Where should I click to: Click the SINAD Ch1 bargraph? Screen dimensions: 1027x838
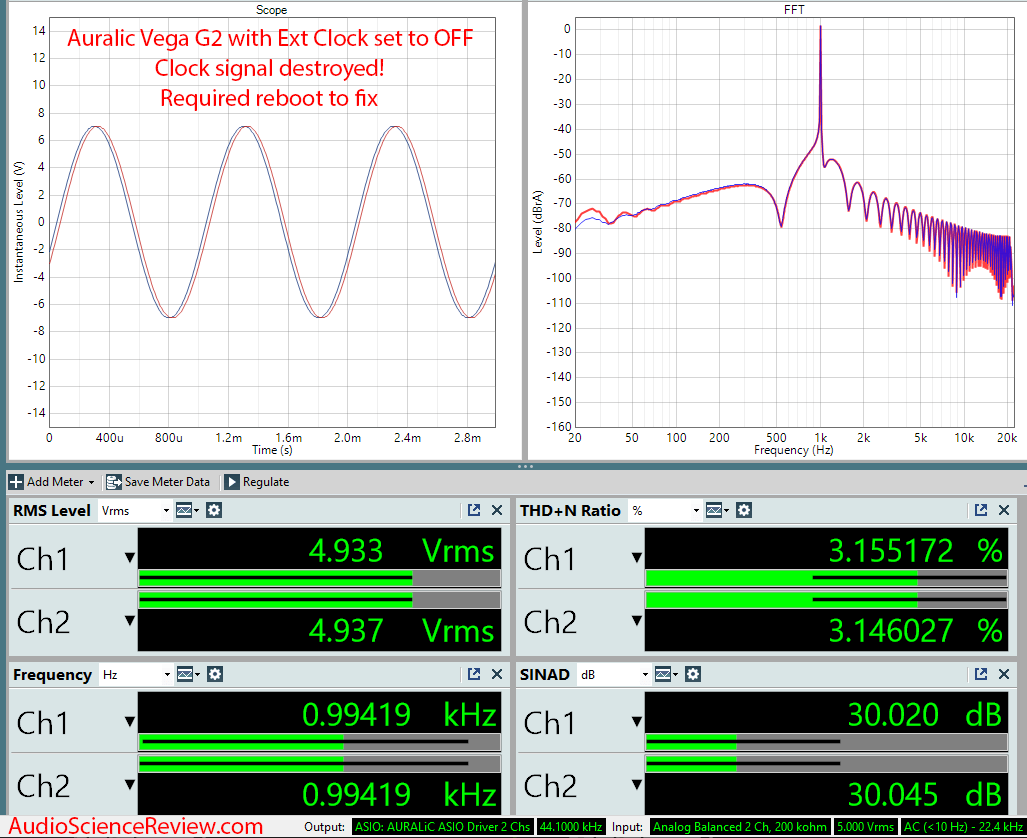click(827, 742)
